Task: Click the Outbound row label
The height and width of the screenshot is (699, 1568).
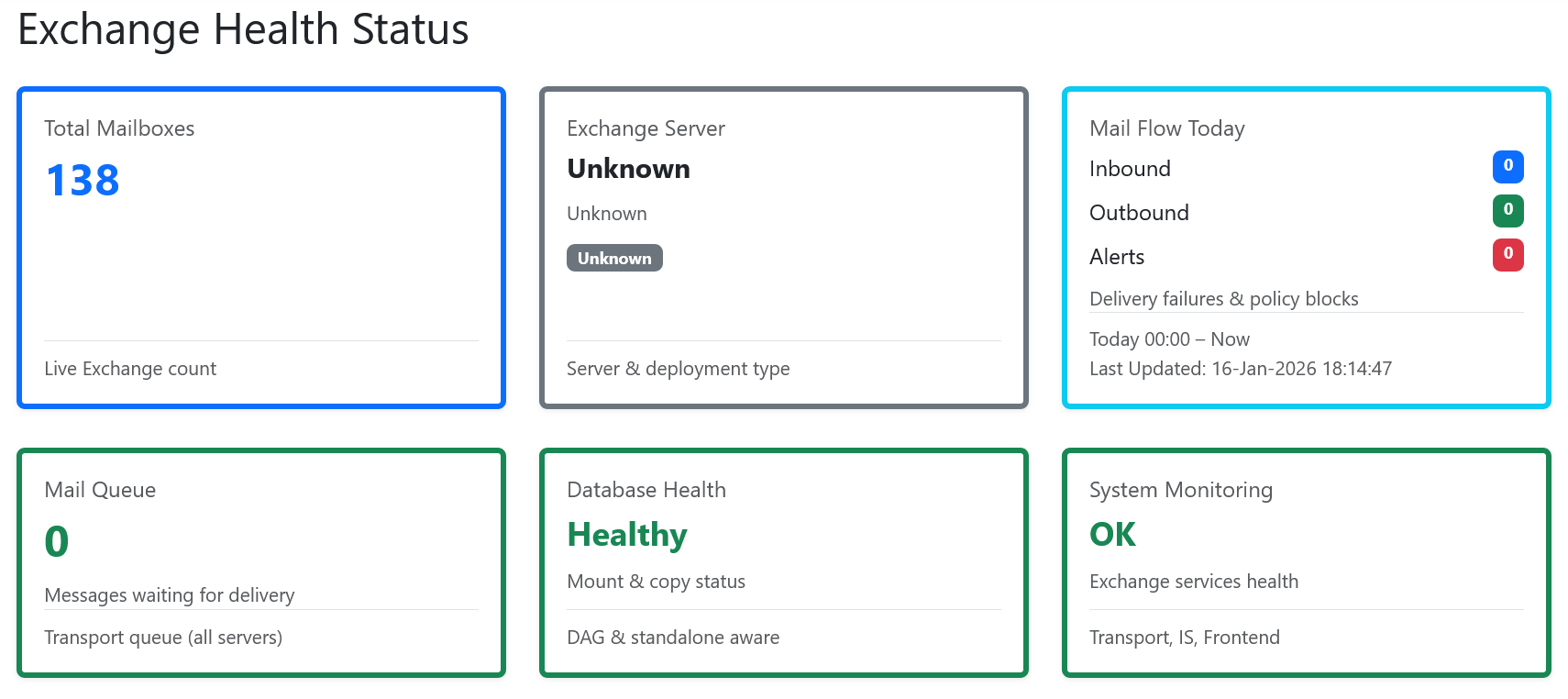Action: pyautogui.click(x=1139, y=213)
